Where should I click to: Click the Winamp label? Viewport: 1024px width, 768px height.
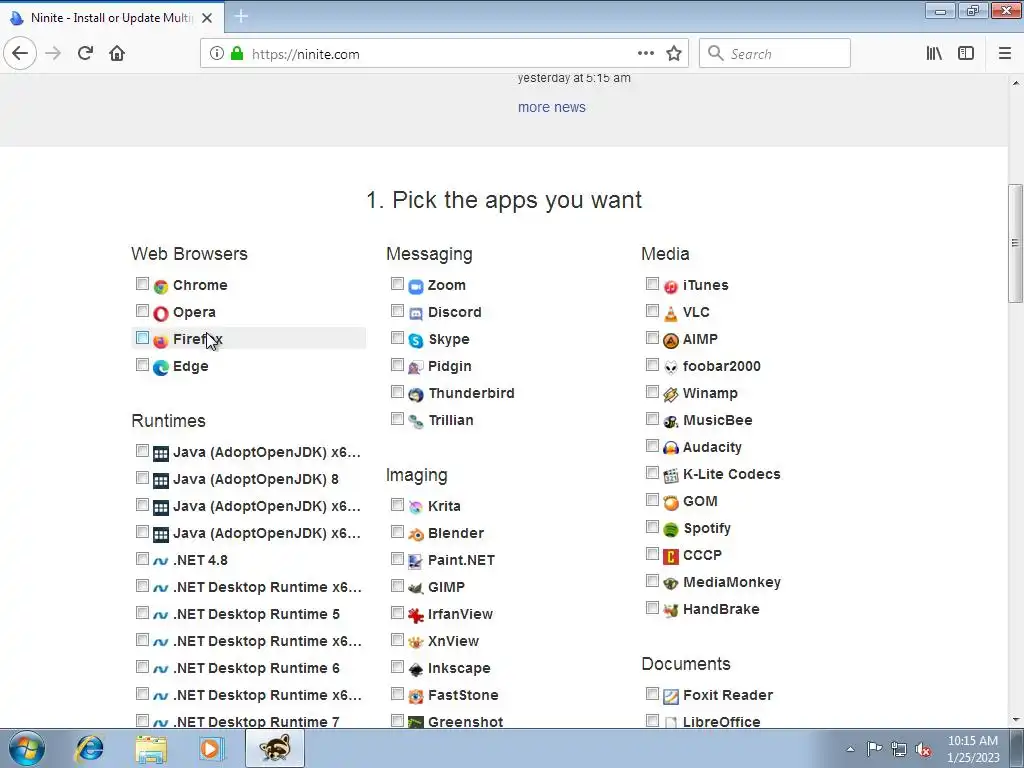click(711, 393)
